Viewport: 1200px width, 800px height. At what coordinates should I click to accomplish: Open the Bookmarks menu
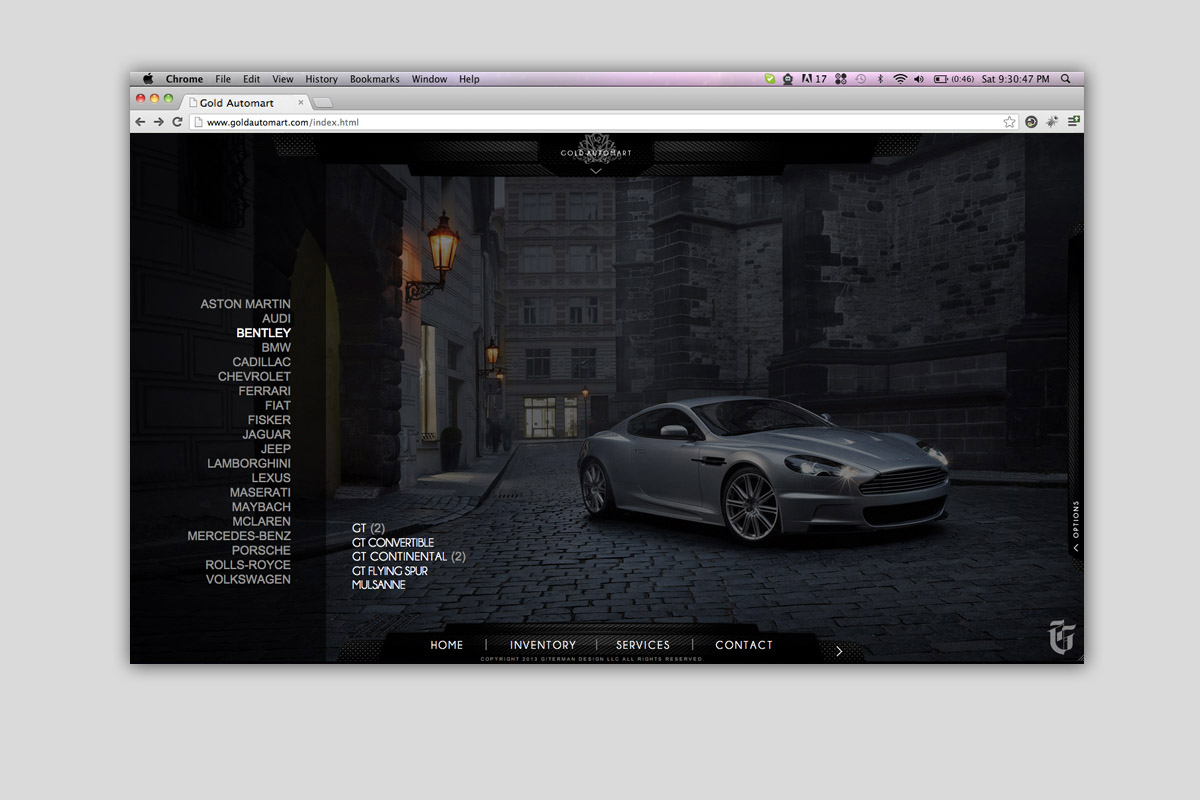pos(375,79)
